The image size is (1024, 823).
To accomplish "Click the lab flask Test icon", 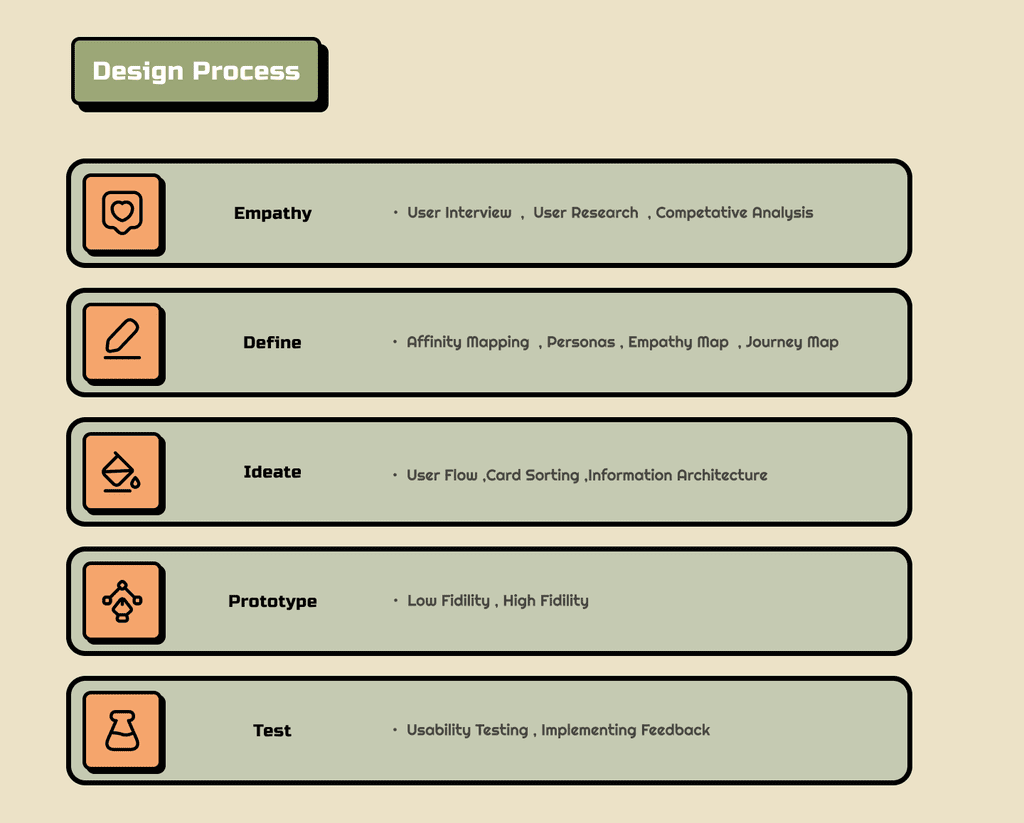I will [x=122, y=730].
